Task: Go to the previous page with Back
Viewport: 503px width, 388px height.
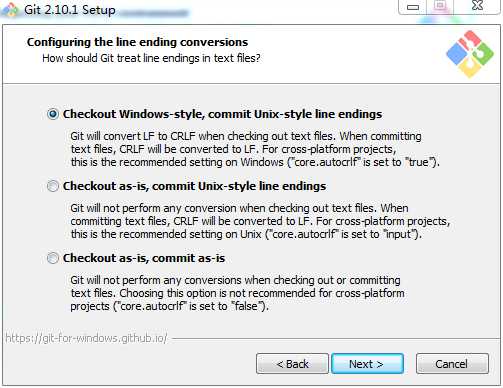Action: click(292, 364)
